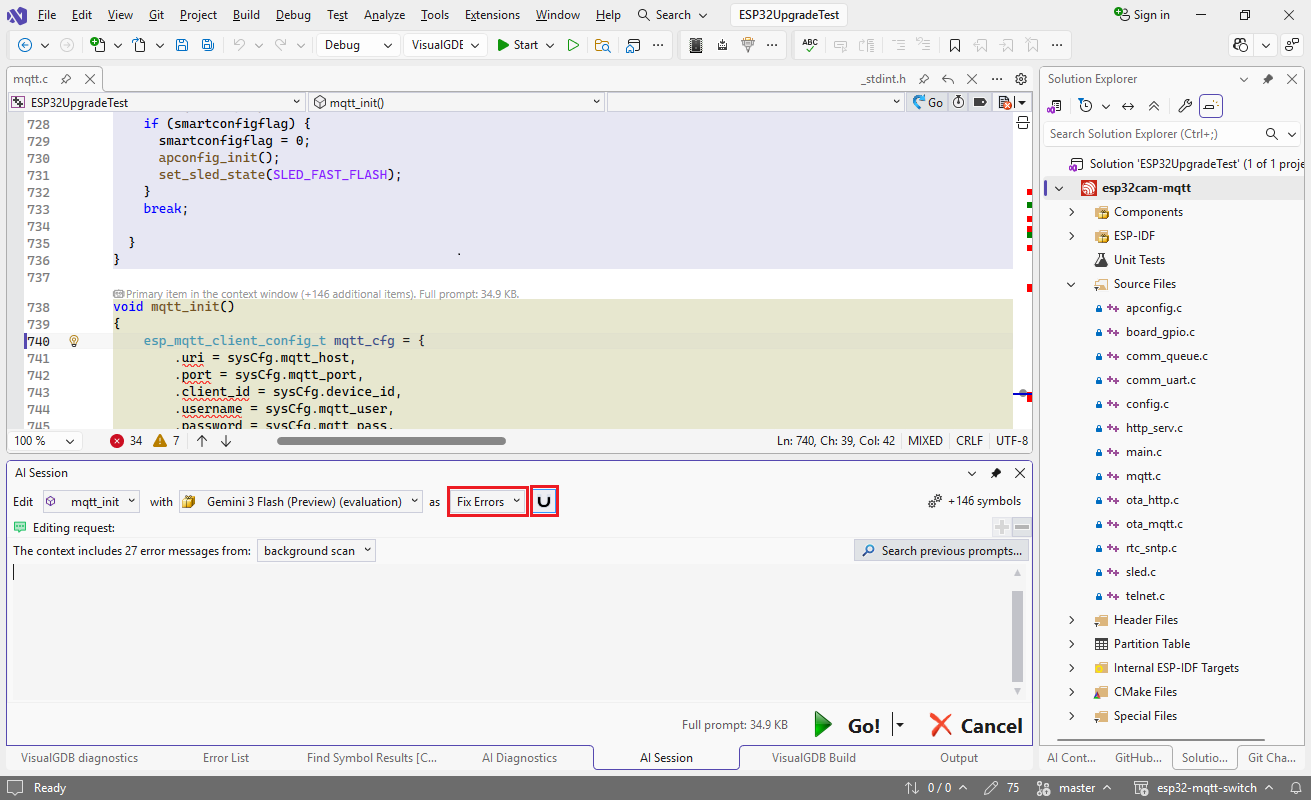Open the Gemini 3 Flash model dropdown

coord(301,501)
